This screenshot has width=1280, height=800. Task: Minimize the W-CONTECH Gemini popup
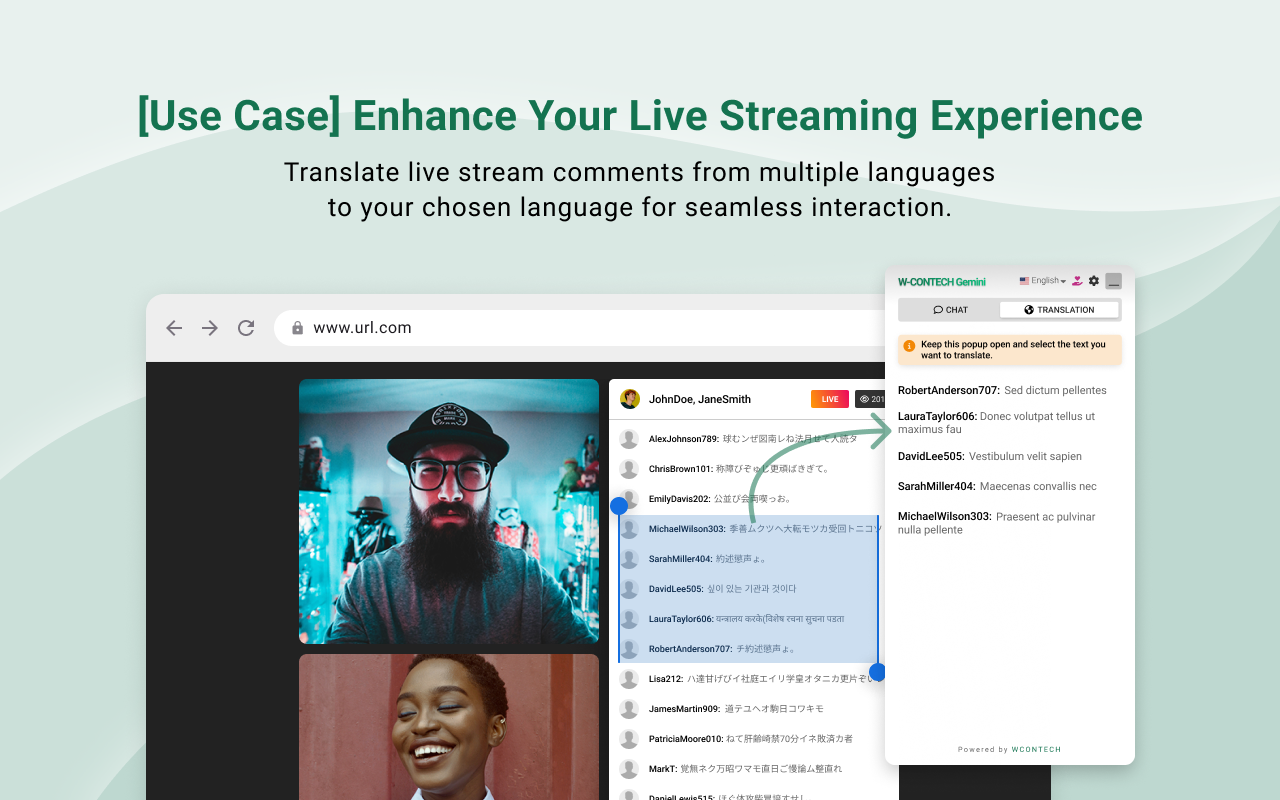[1113, 281]
